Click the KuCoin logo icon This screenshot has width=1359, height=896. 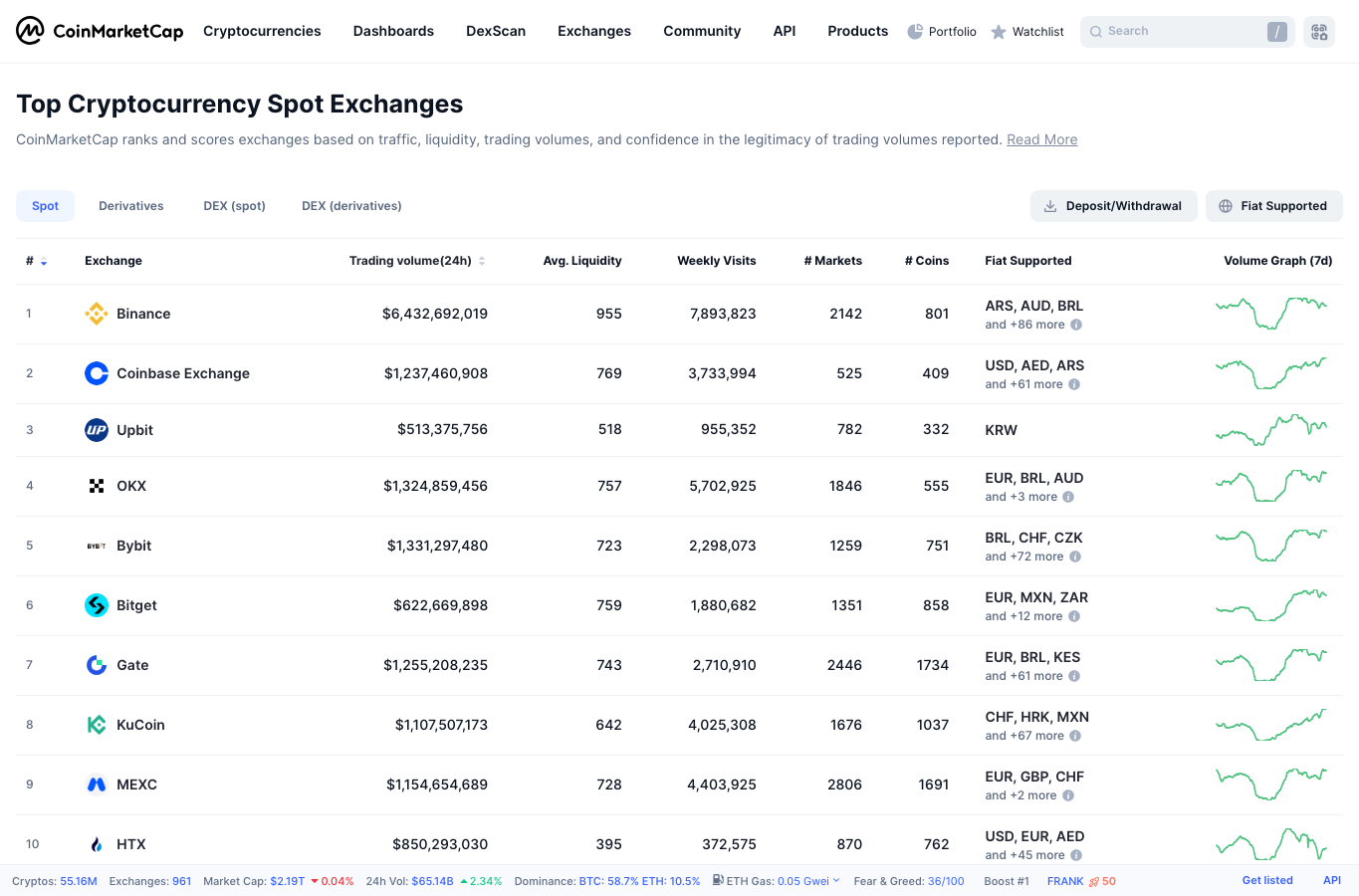pyautogui.click(x=97, y=725)
